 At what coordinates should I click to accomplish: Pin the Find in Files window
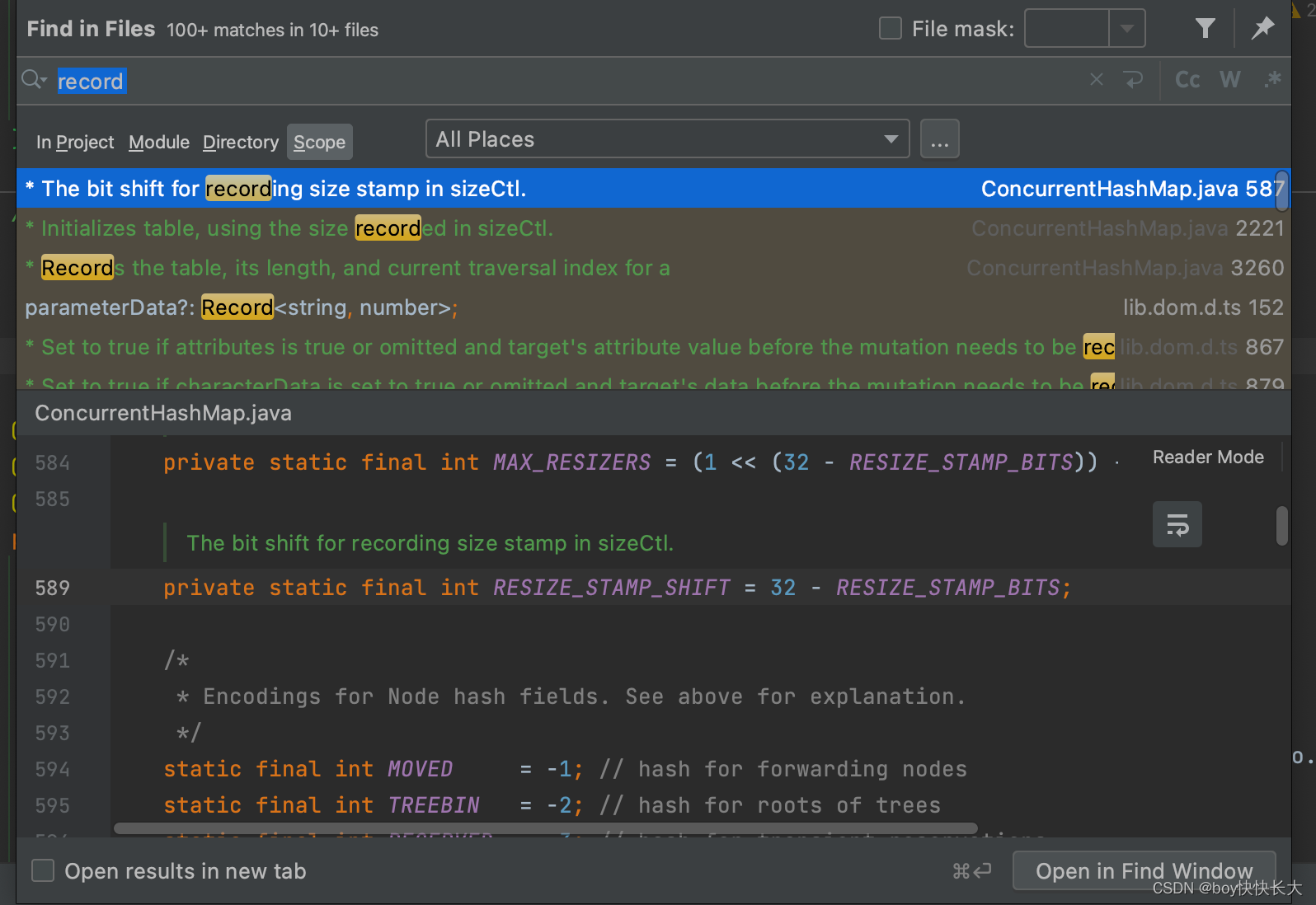[x=1262, y=29]
